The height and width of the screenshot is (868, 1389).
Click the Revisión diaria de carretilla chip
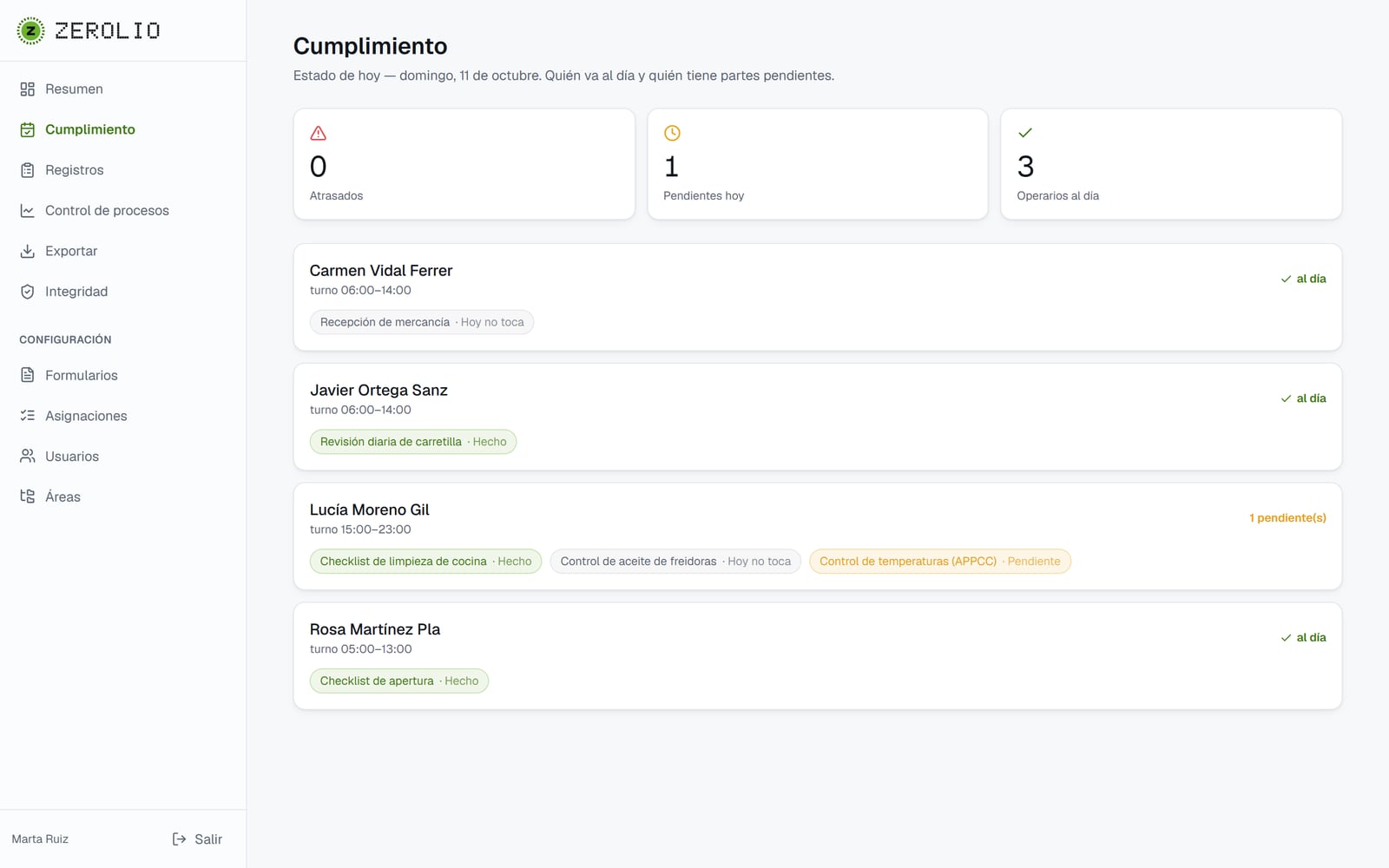click(413, 442)
